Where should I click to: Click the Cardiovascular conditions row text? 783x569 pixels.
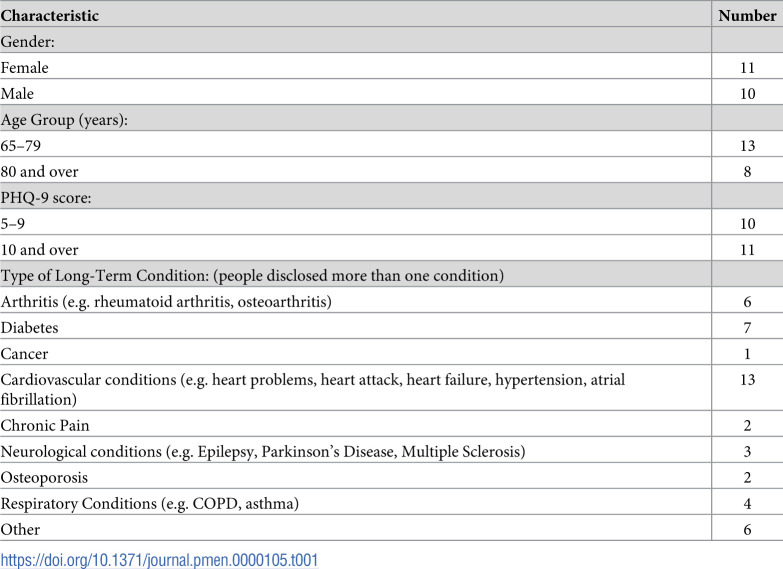(x=313, y=389)
